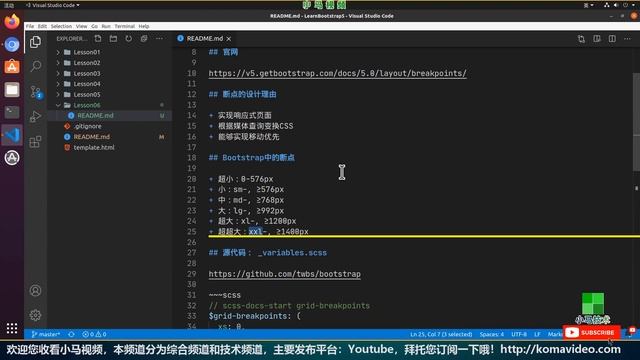Launch Chromium browser from the dock

pyautogui.click(x=12, y=44)
